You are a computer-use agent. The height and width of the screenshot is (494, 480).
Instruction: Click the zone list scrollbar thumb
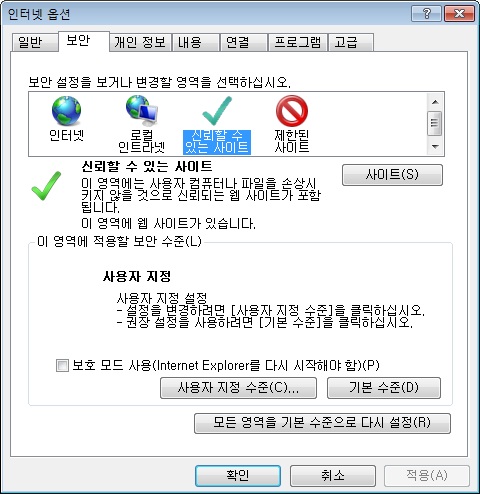435,123
